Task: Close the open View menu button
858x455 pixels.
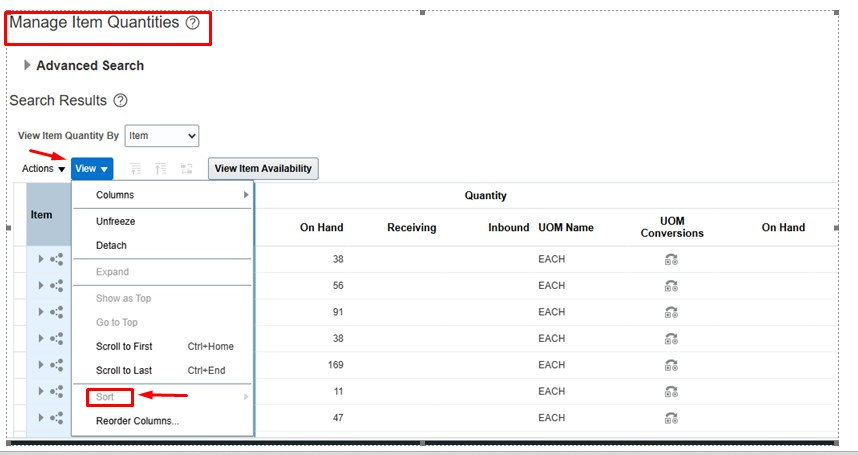Action: coord(92,168)
